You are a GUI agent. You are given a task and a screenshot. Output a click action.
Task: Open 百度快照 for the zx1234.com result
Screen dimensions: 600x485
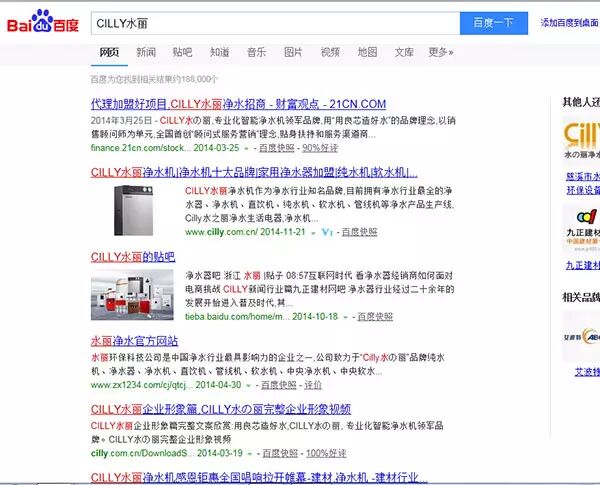279,385
